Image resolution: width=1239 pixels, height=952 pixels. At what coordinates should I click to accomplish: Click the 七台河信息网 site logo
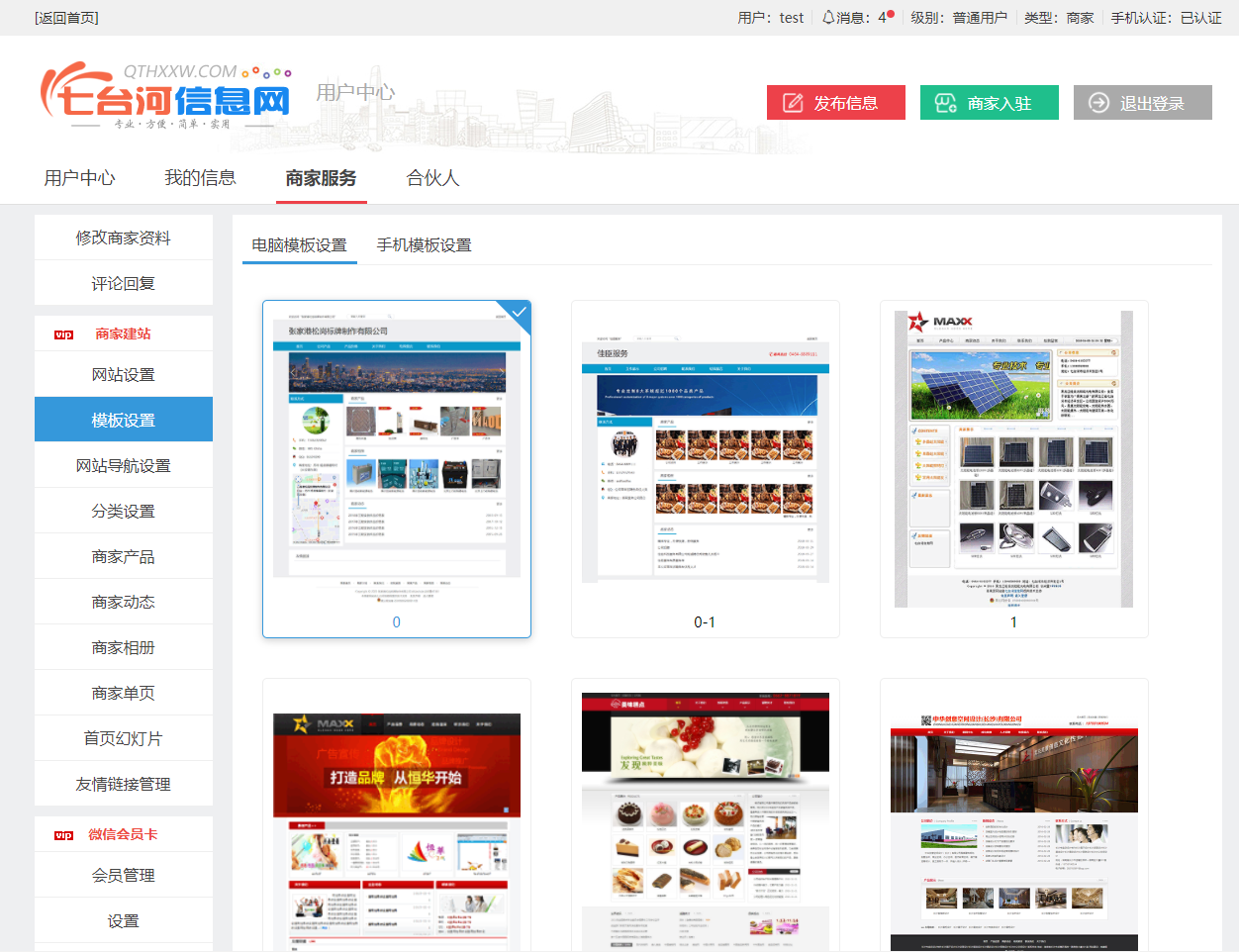pos(166,95)
